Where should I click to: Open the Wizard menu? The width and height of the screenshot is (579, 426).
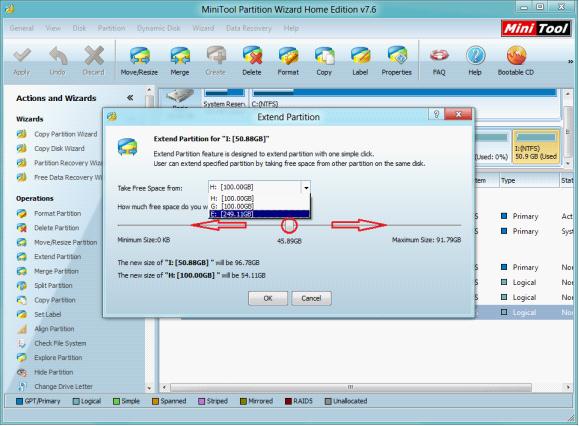click(x=203, y=28)
